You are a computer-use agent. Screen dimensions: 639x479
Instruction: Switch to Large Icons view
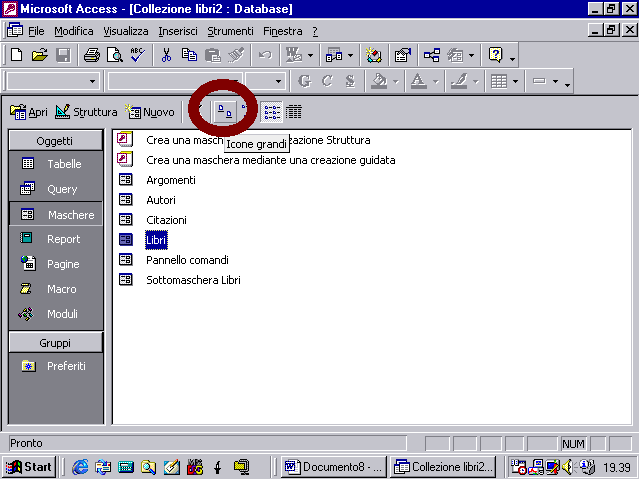(x=225, y=112)
